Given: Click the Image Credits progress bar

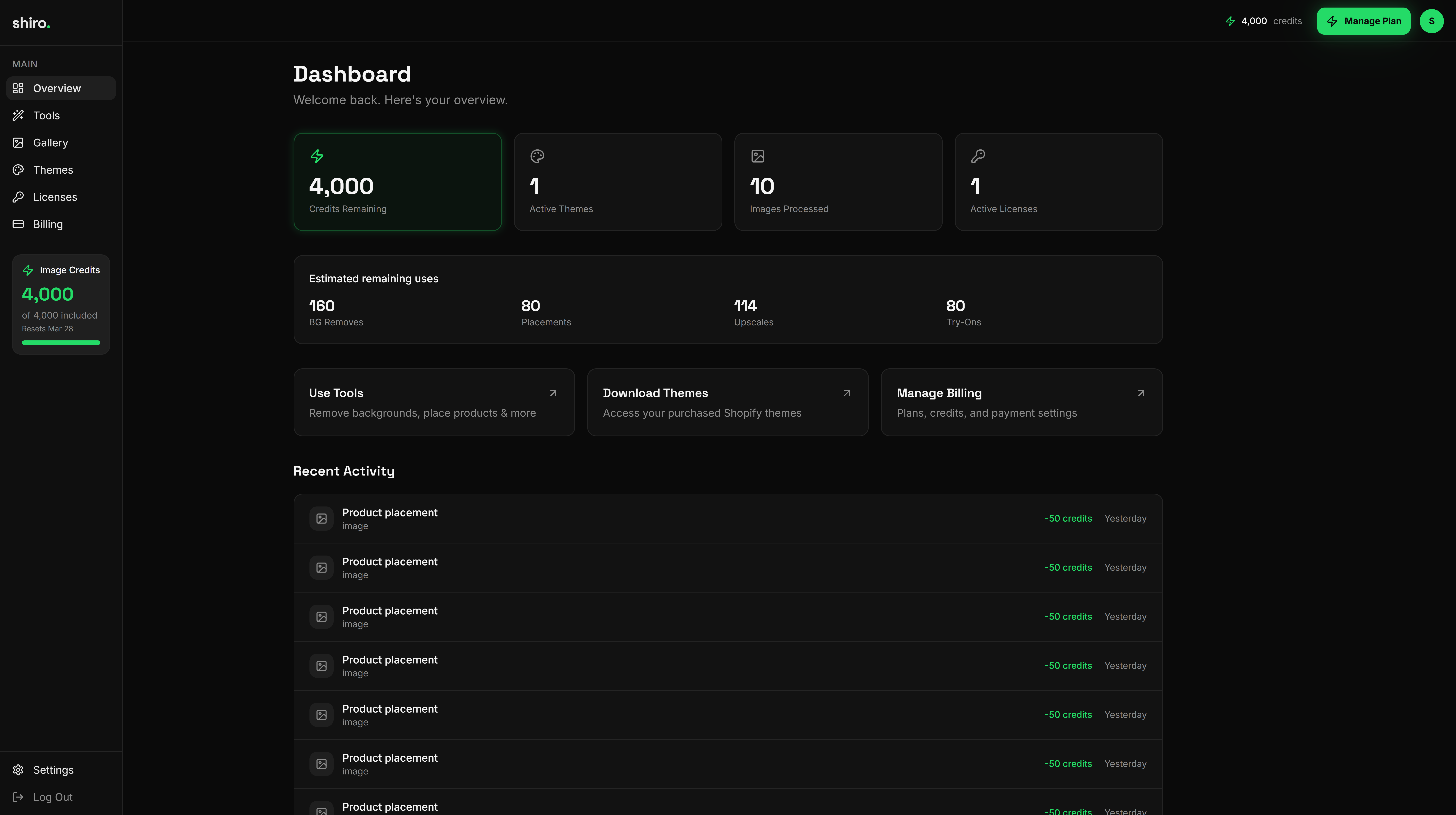Looking at the screenshot, I should [x=61, y=342].
